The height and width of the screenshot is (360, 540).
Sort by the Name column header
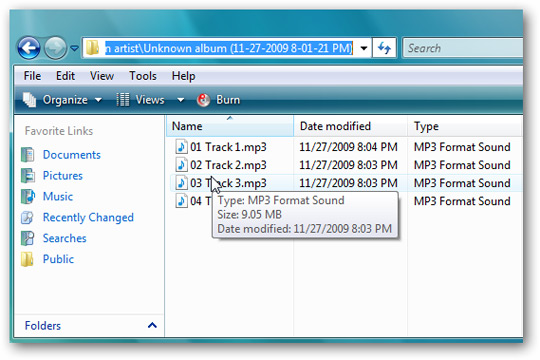(230, 126)
